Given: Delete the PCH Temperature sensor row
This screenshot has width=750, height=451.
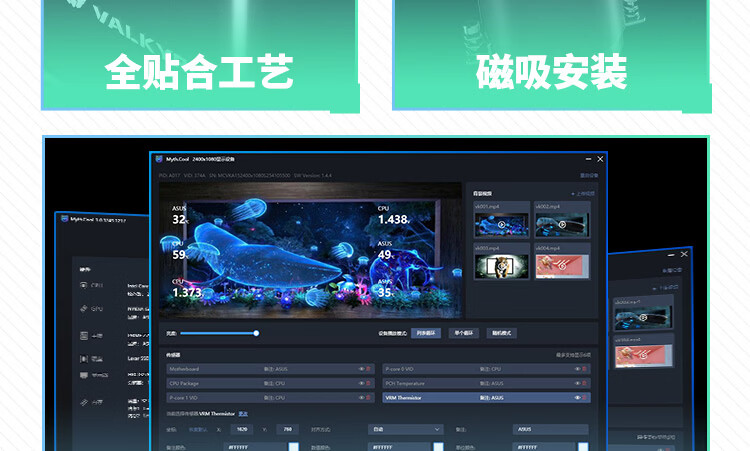Looking at the screenshot, I should pos(584,384).
